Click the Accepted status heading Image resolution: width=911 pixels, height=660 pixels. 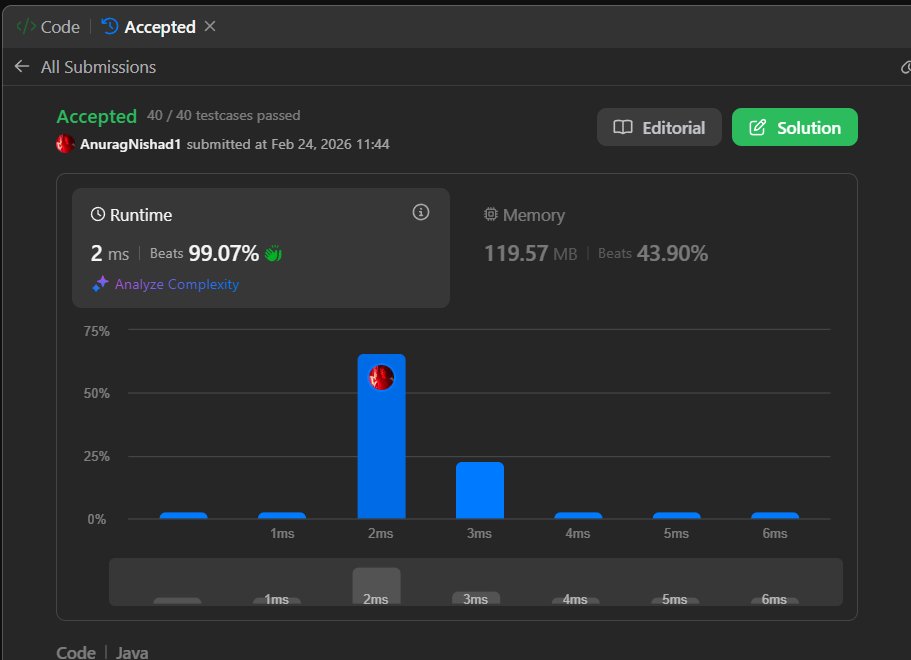coord(96,116)
